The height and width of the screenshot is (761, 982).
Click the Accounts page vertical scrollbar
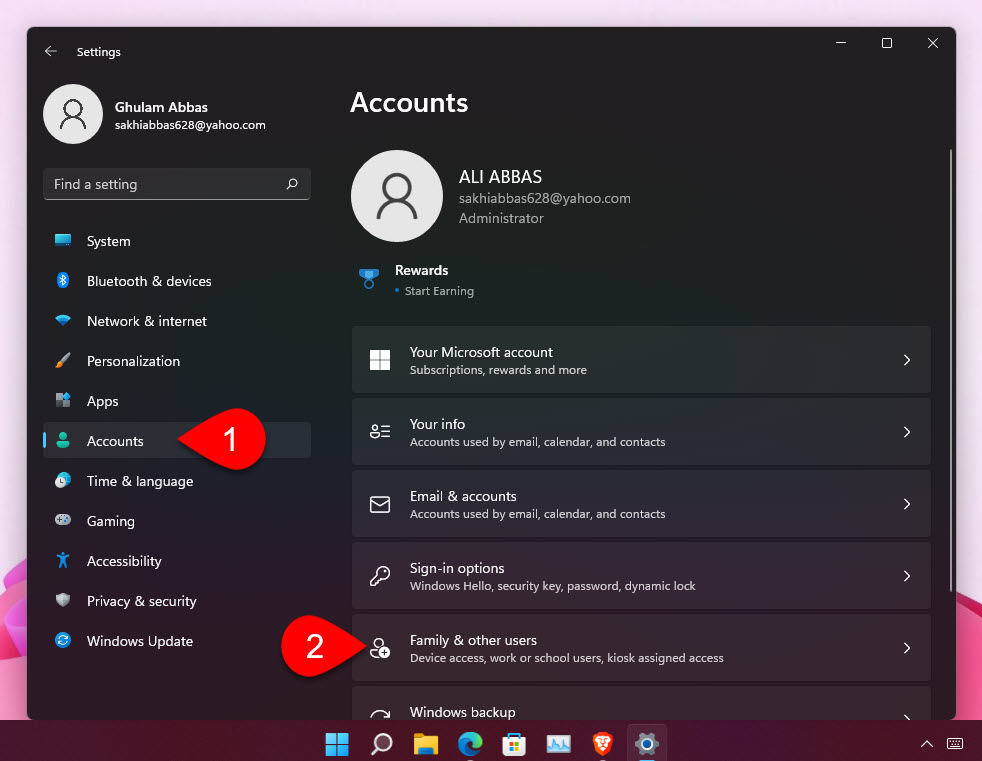coord(950,370)
